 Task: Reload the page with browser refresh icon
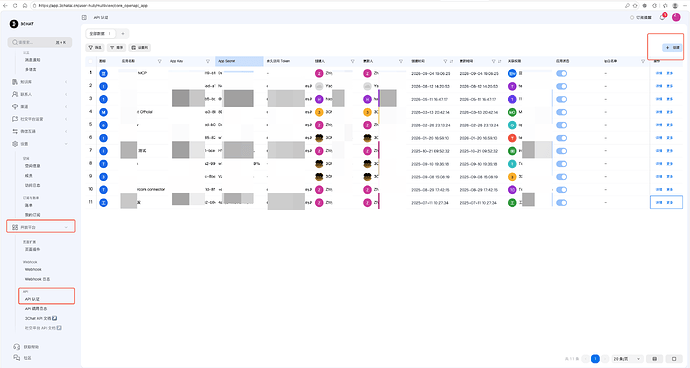(x=15, y=5)
